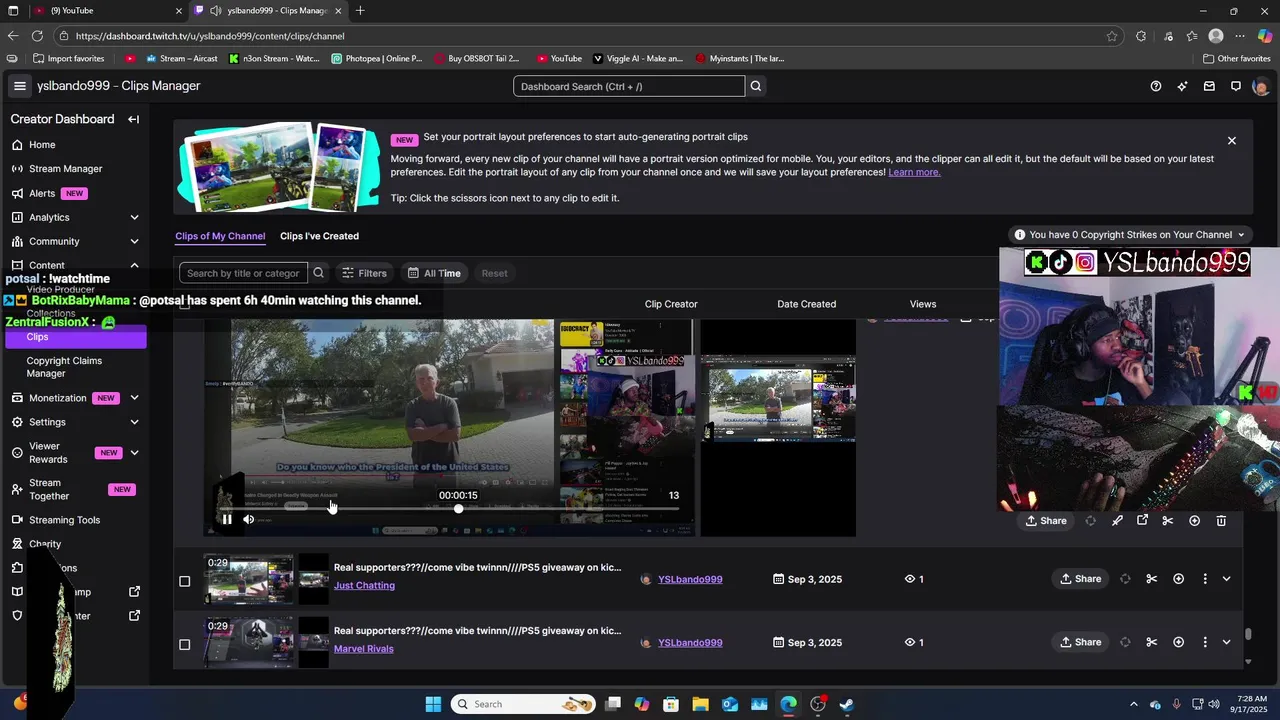The image size is (1280, 720).
Task: Click circled-plus icon on Just Chatting clip
Action: click(1178, 579)
